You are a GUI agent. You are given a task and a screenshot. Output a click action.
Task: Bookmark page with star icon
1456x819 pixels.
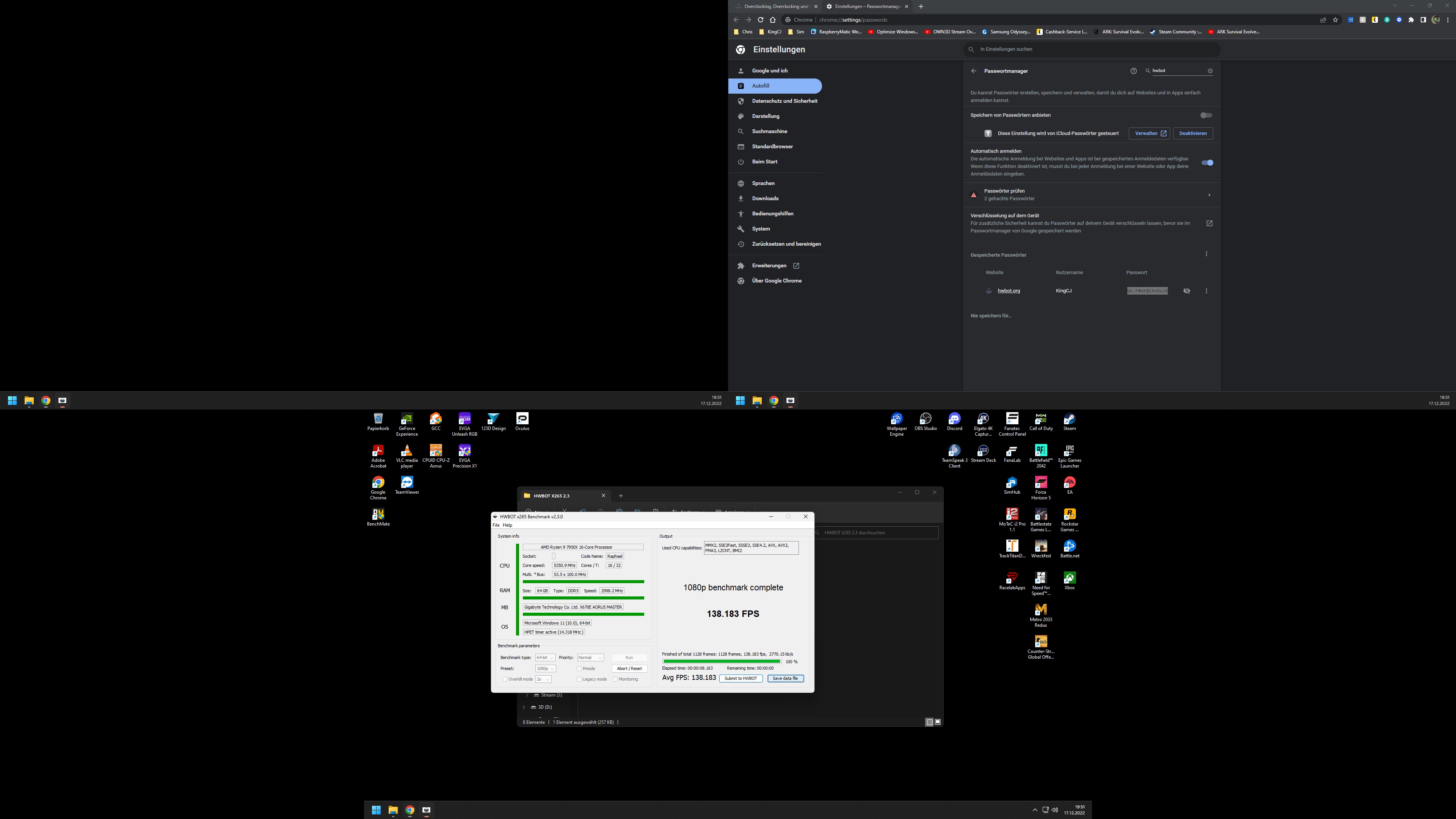click(1335, 20)
